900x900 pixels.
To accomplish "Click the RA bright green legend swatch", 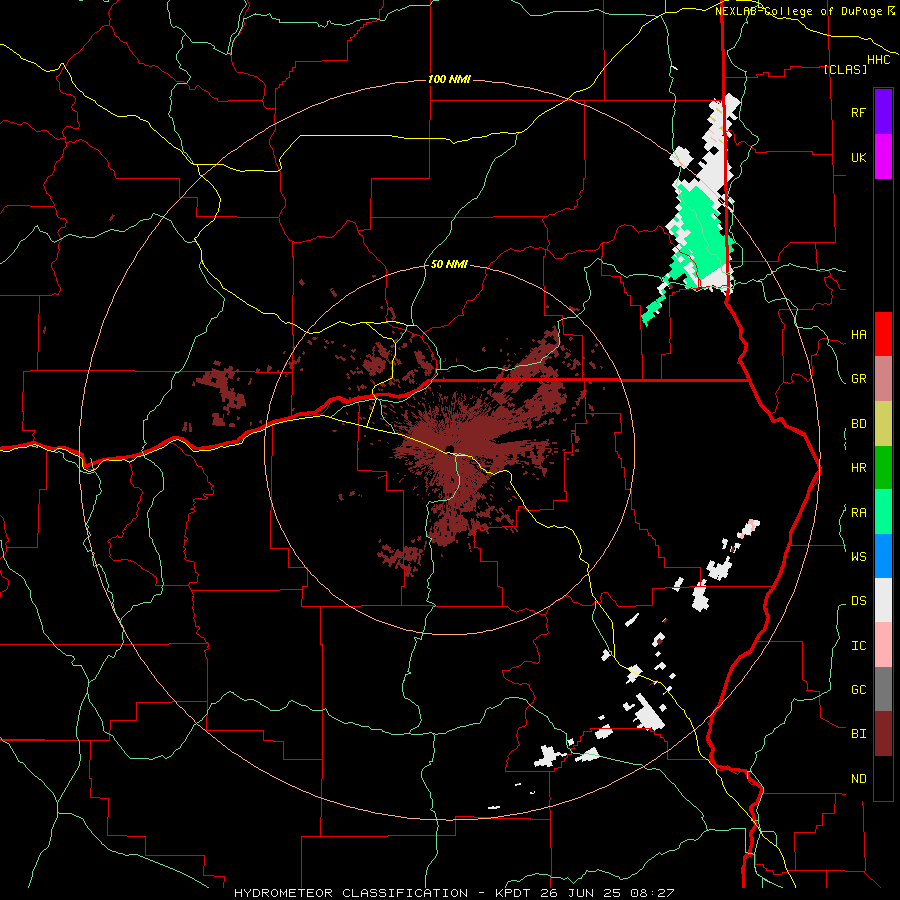I will point(883,512).
